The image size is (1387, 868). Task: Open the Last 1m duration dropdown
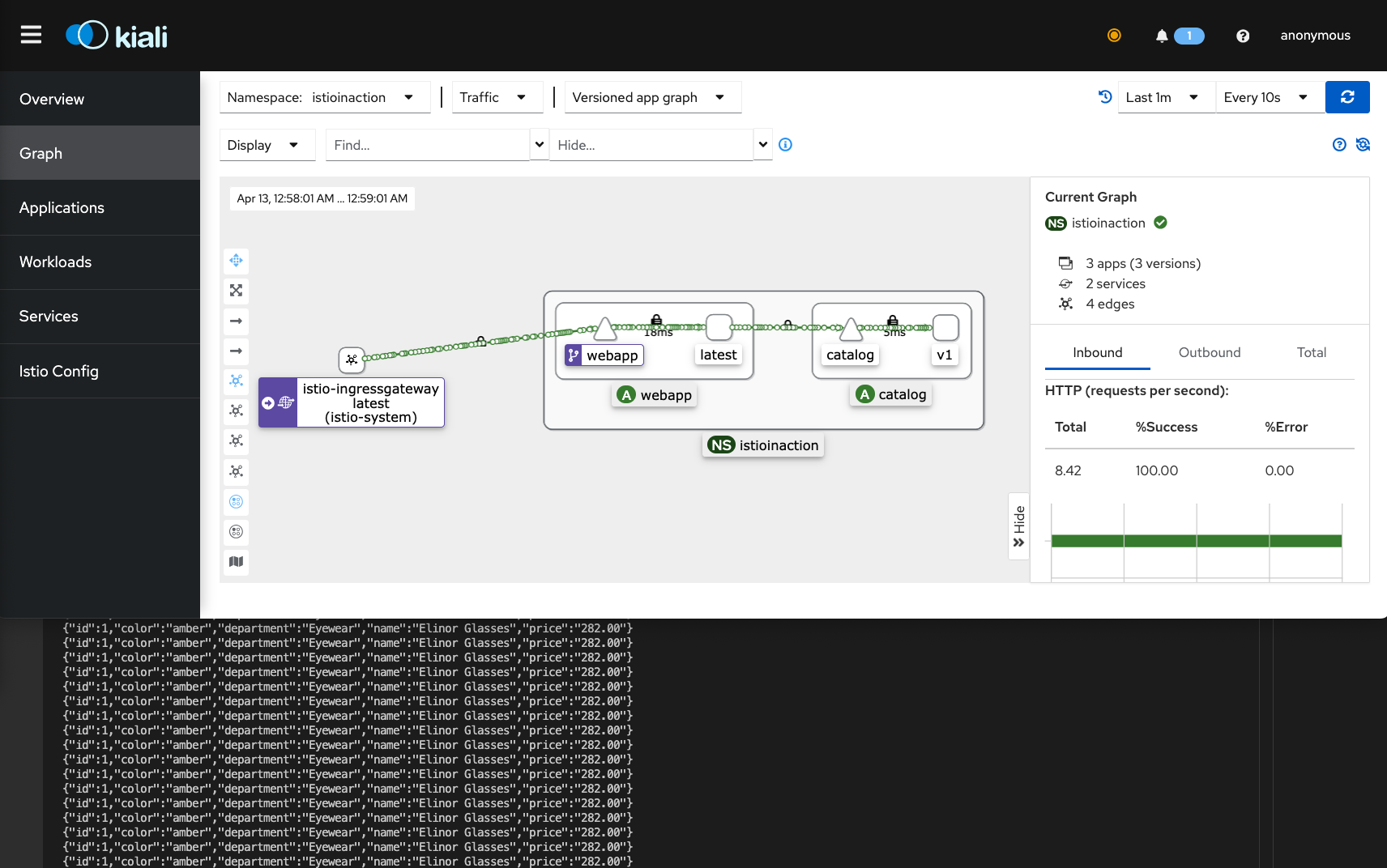tap(1166, 97)
